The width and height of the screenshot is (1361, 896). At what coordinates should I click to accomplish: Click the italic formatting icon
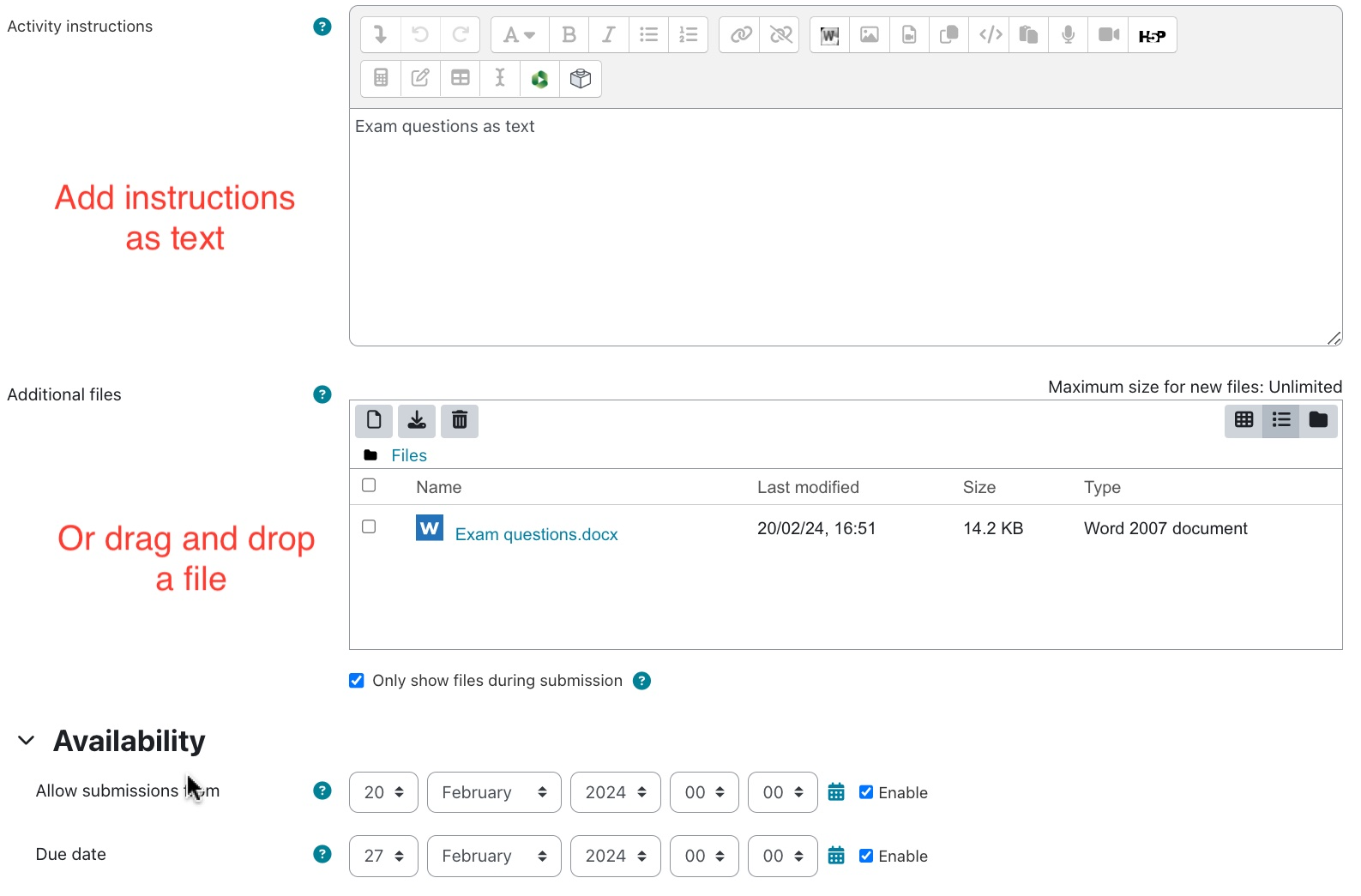(x=608, y=35)
